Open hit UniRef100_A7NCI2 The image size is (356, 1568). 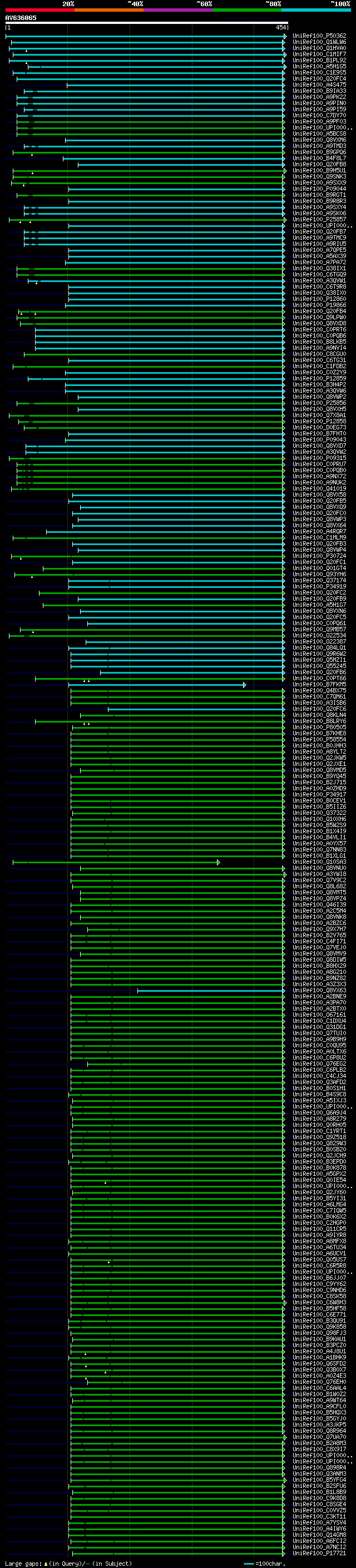tap(319, 1547)
